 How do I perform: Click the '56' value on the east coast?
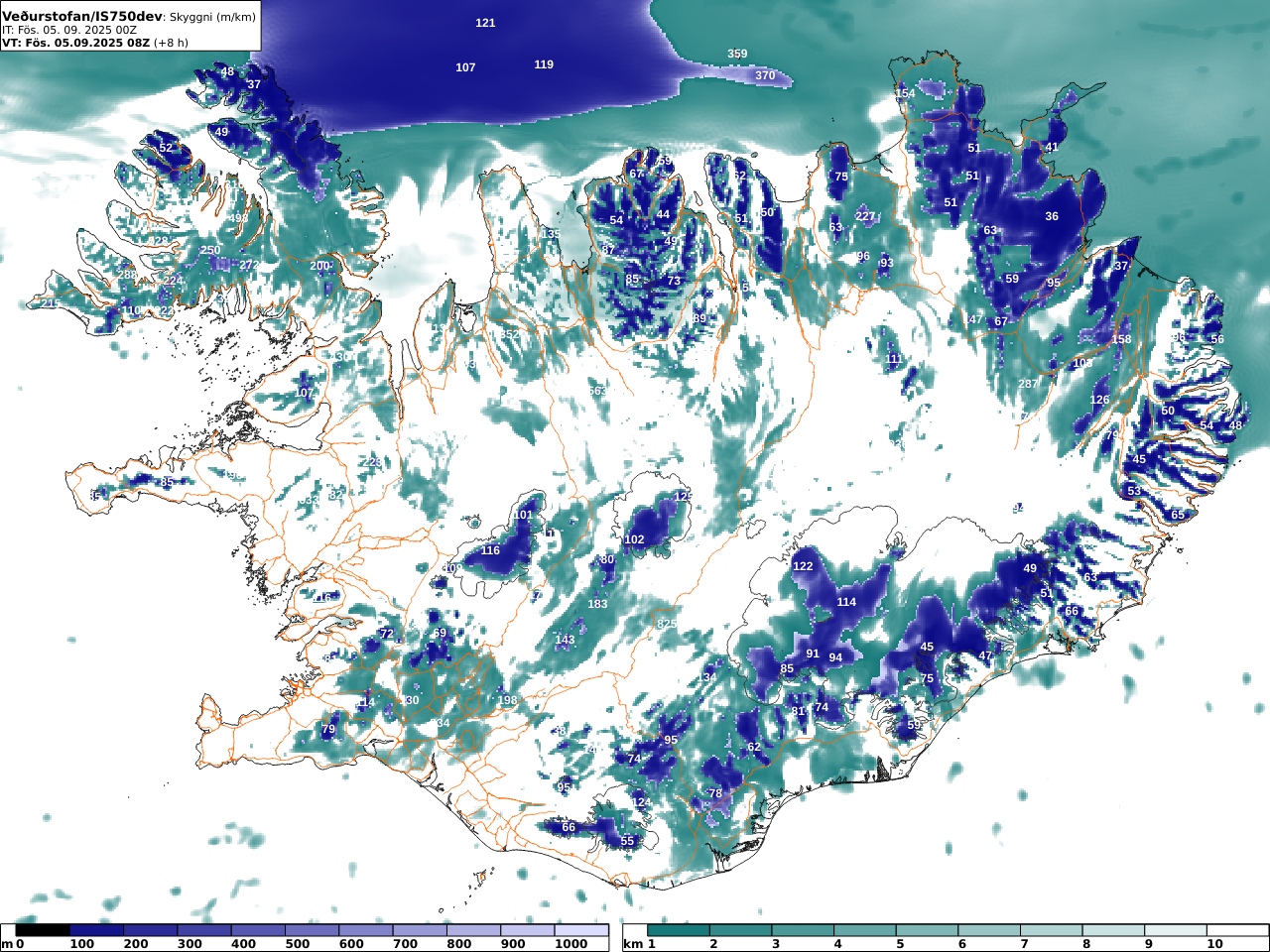[x=1217, y=339]
